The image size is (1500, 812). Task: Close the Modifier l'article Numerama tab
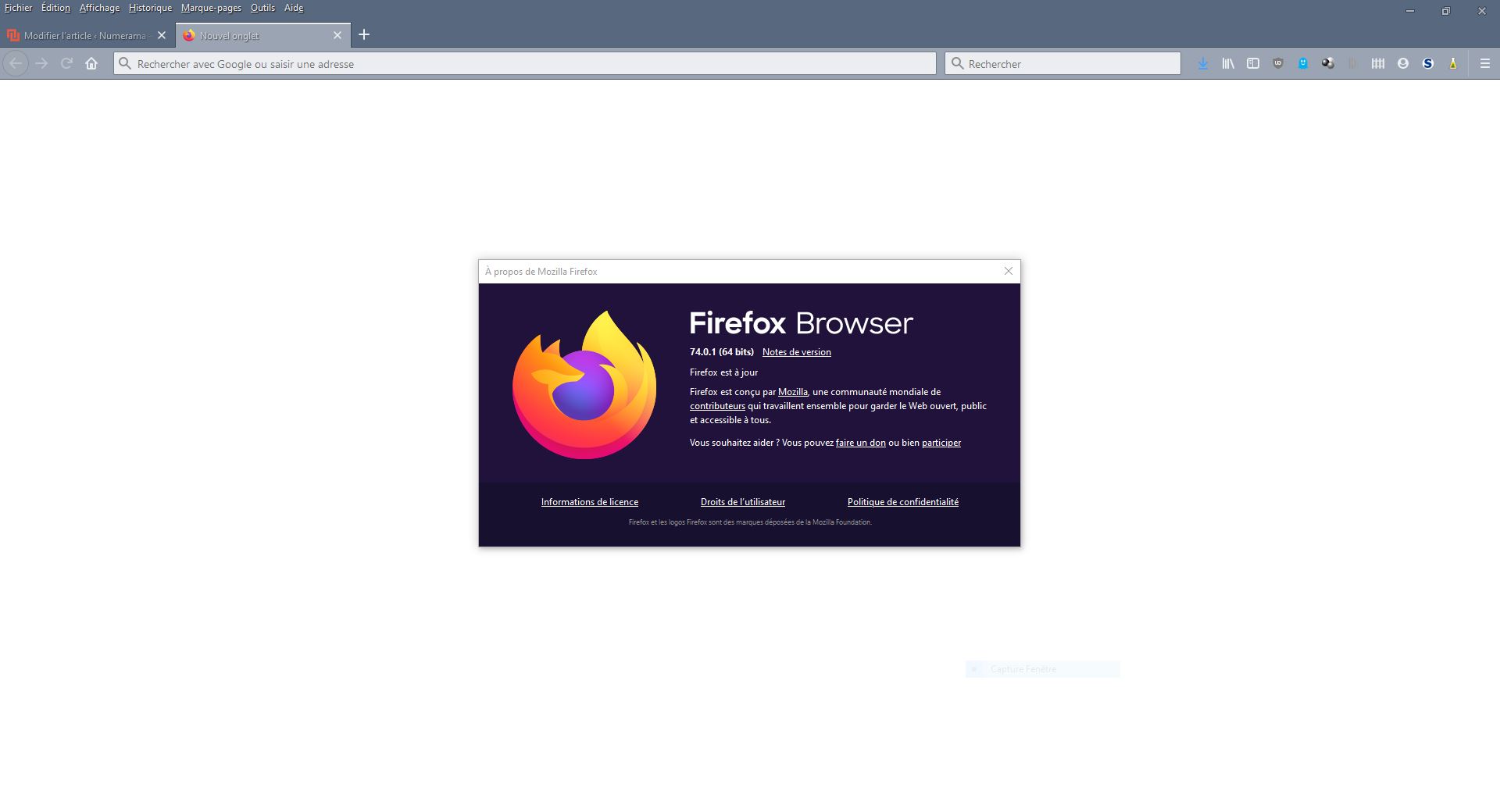pyautogui.click(x=162, y=35)
